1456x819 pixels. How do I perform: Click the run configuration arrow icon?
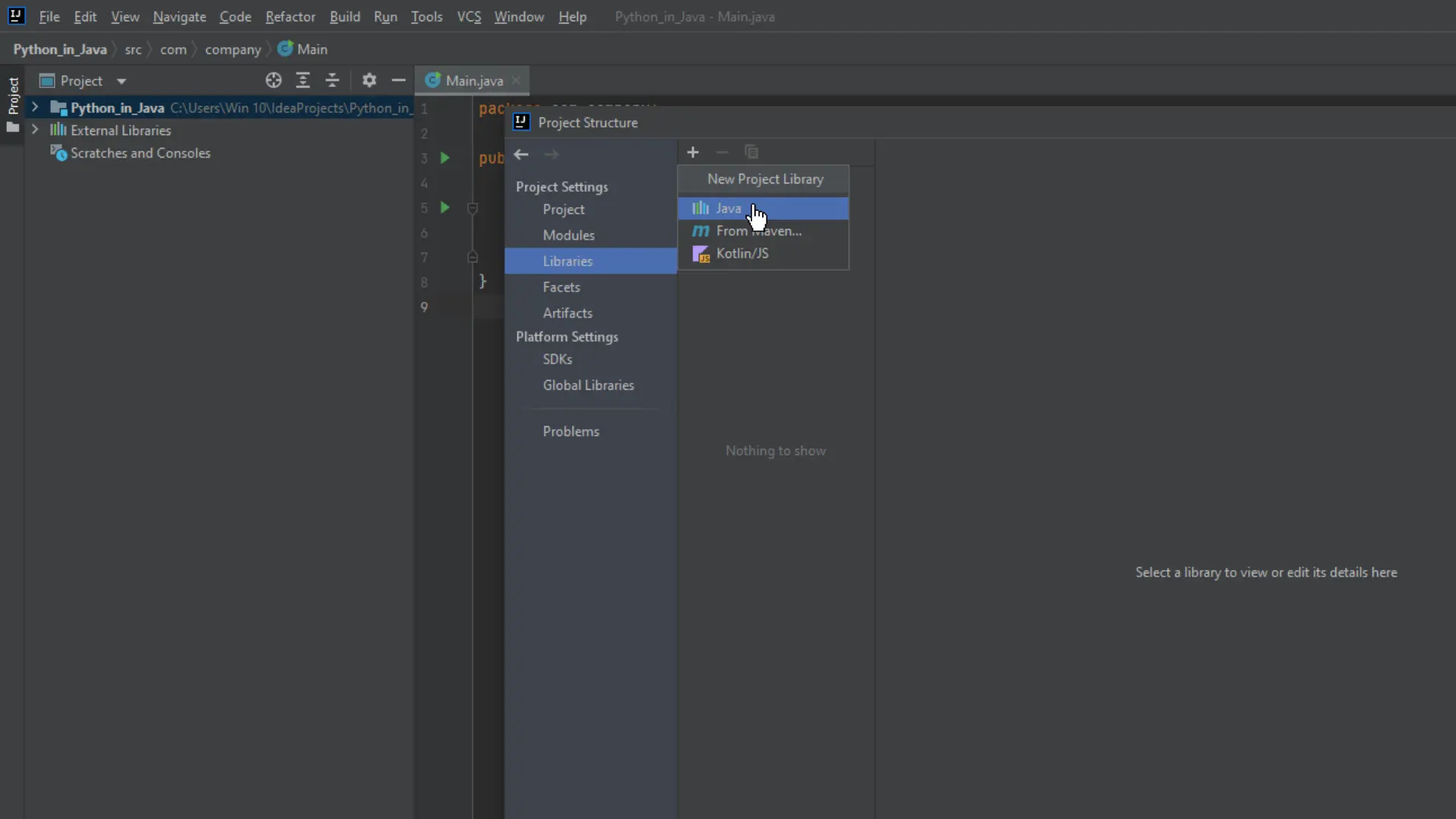(x=444, y=158)
